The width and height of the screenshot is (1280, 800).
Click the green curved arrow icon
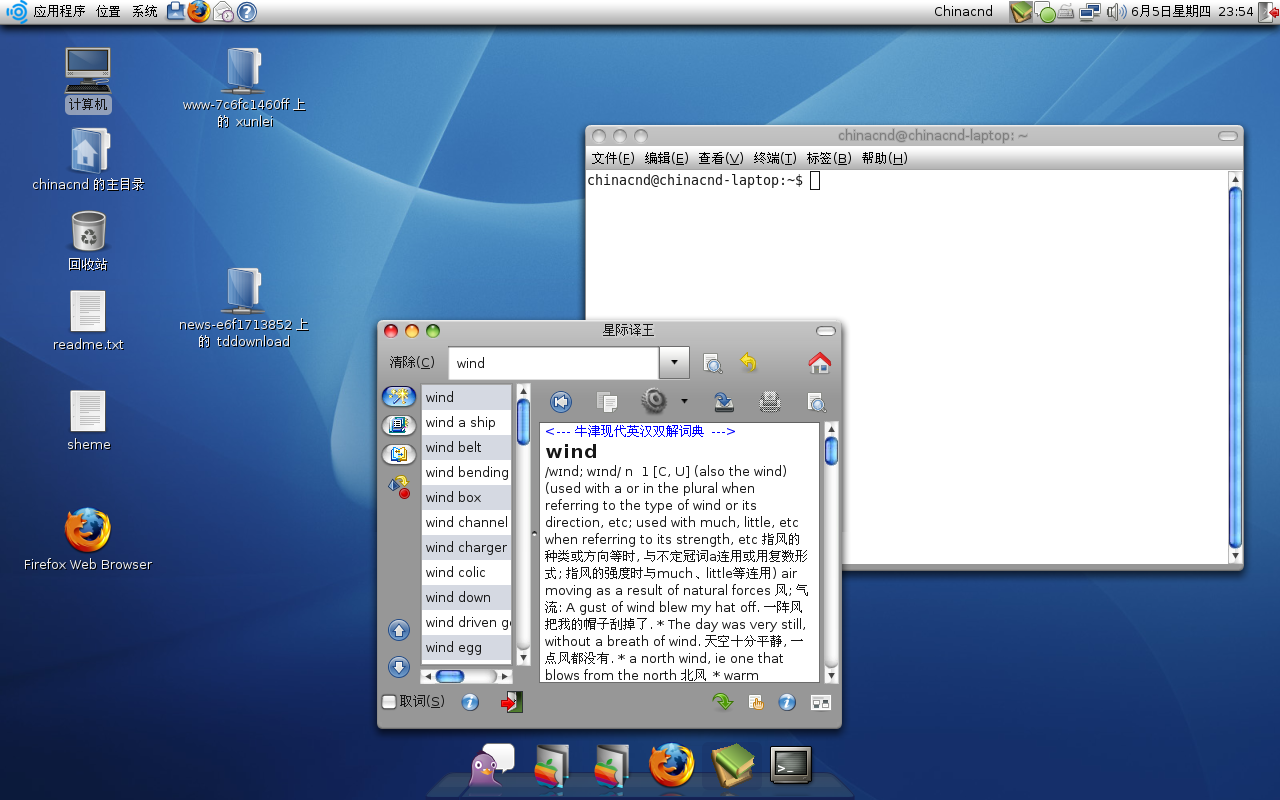722,702
